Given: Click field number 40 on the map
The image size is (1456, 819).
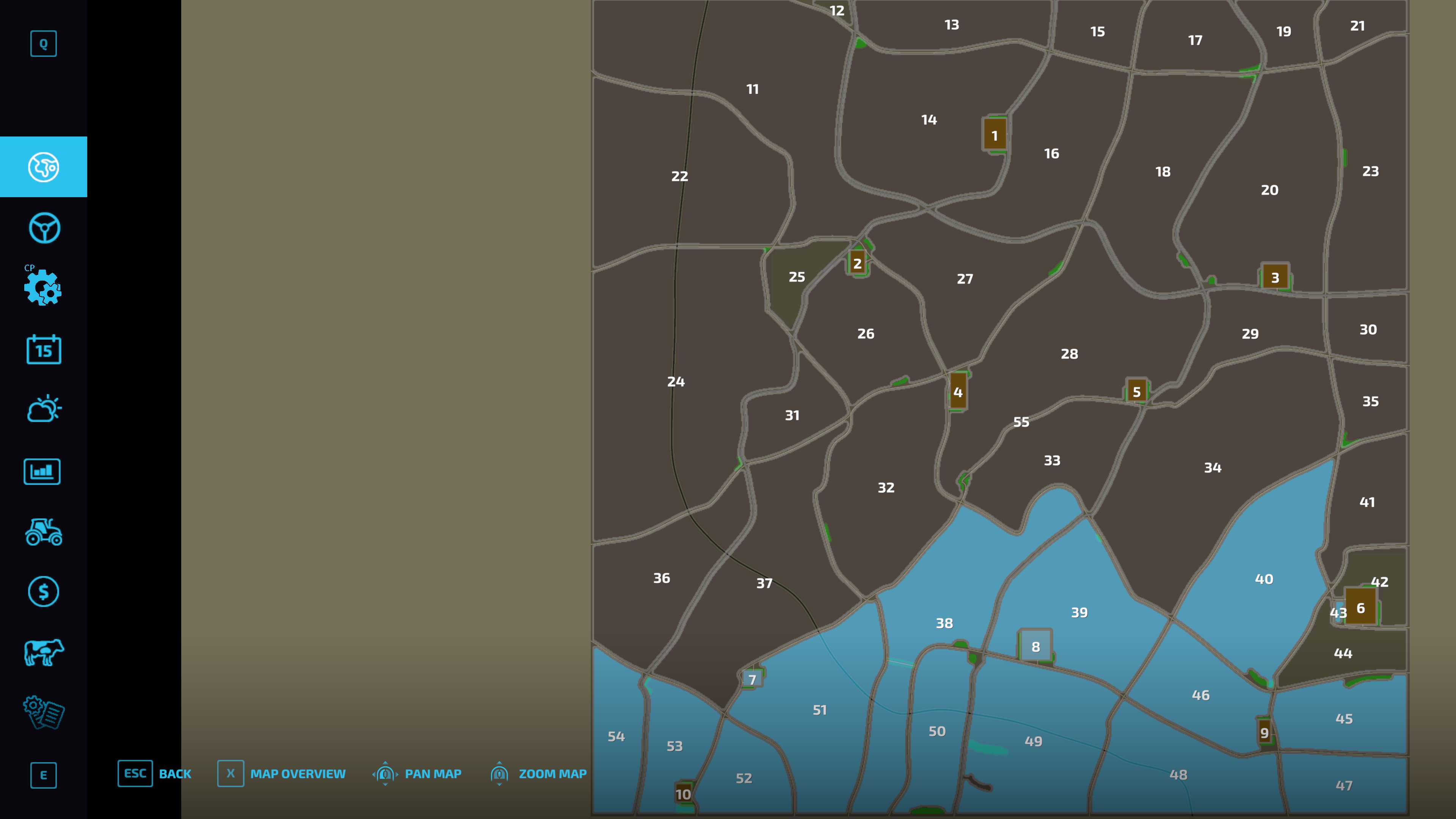Looking at the screenshot, I should pos(1264,579).
